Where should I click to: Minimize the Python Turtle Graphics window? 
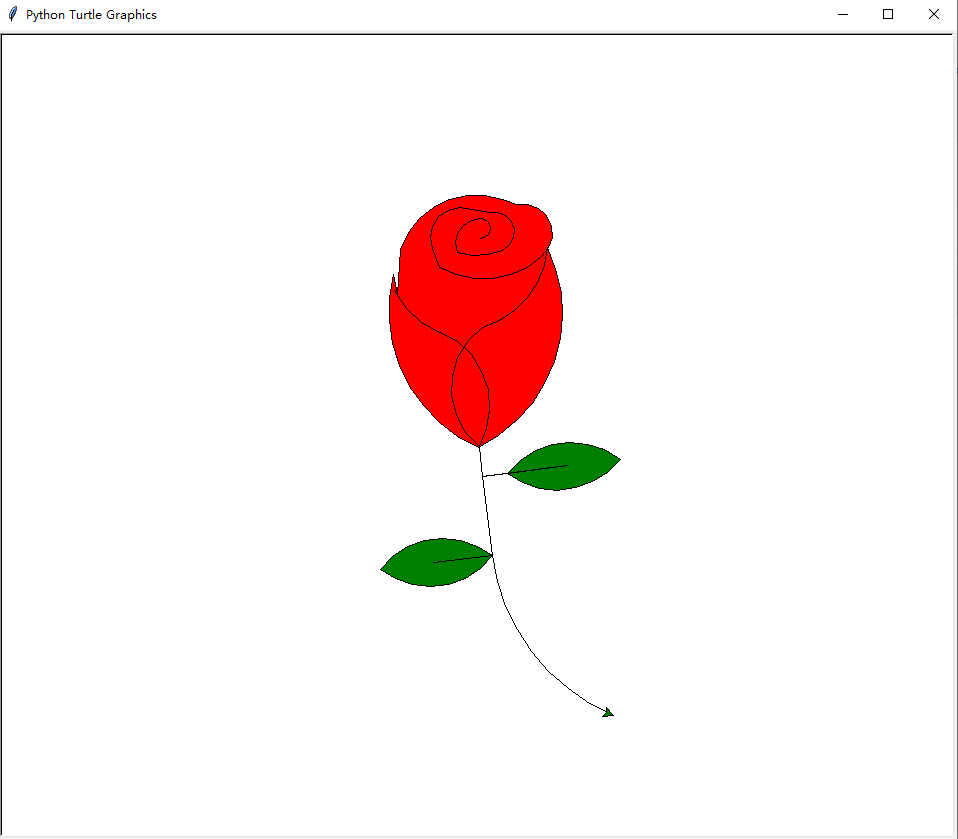coord(843,14)
